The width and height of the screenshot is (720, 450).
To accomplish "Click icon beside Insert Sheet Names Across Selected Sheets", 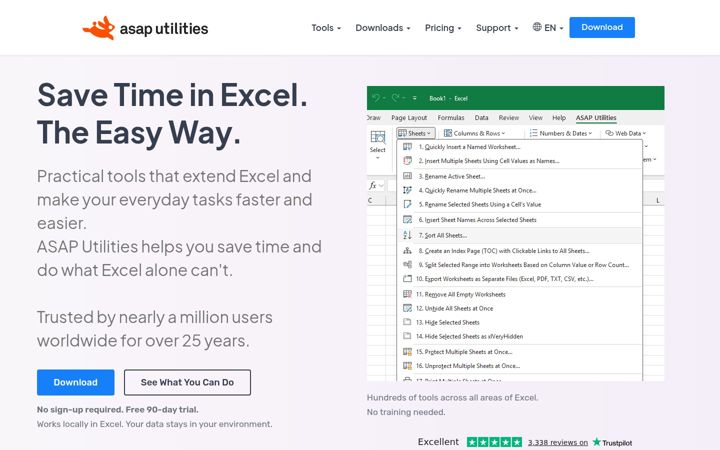I will pos(407,219).
